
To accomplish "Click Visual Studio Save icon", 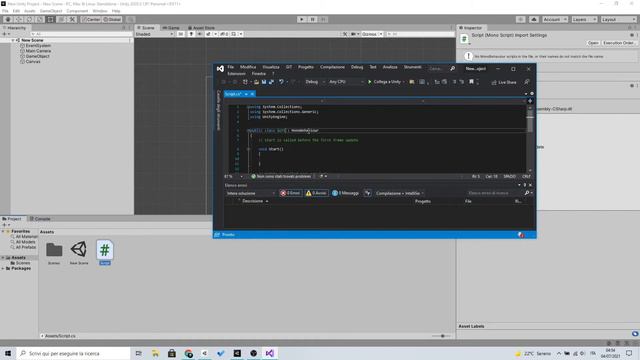I will [264, 82].
